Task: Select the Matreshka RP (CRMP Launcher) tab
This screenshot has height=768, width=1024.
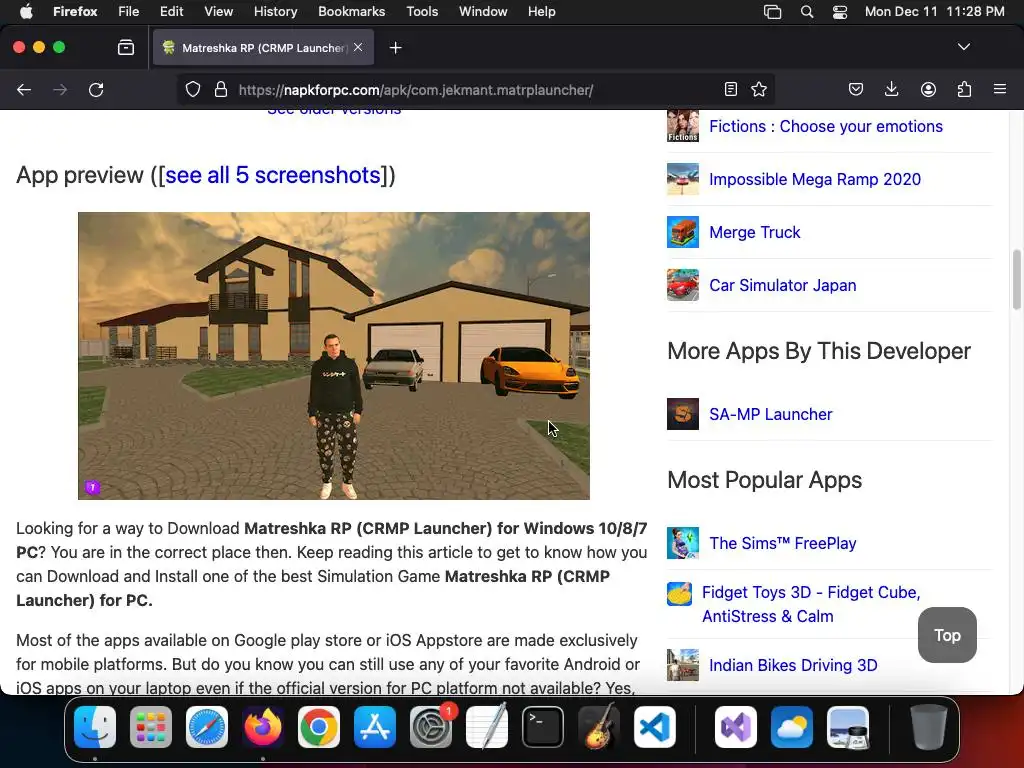Action: pyautogui.click(x=263, y=48)
